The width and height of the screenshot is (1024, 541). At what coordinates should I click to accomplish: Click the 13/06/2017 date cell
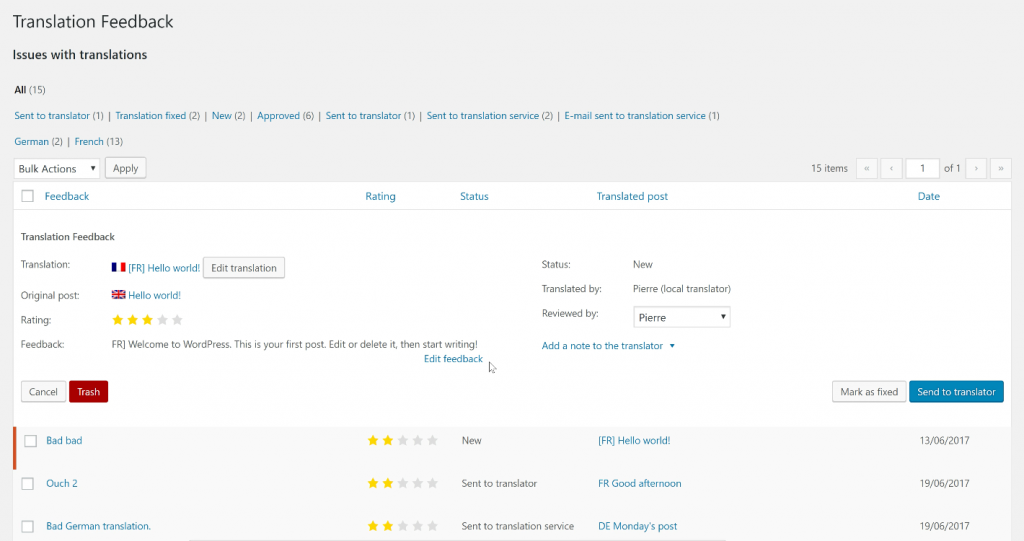click(x=944, y=440)
